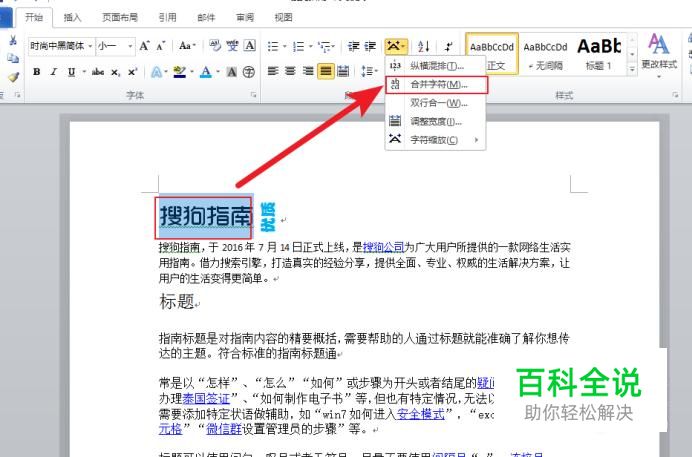Screen dimensions: 692x457
Task: Apply text highlight color
Action: (x=179, y=72)
